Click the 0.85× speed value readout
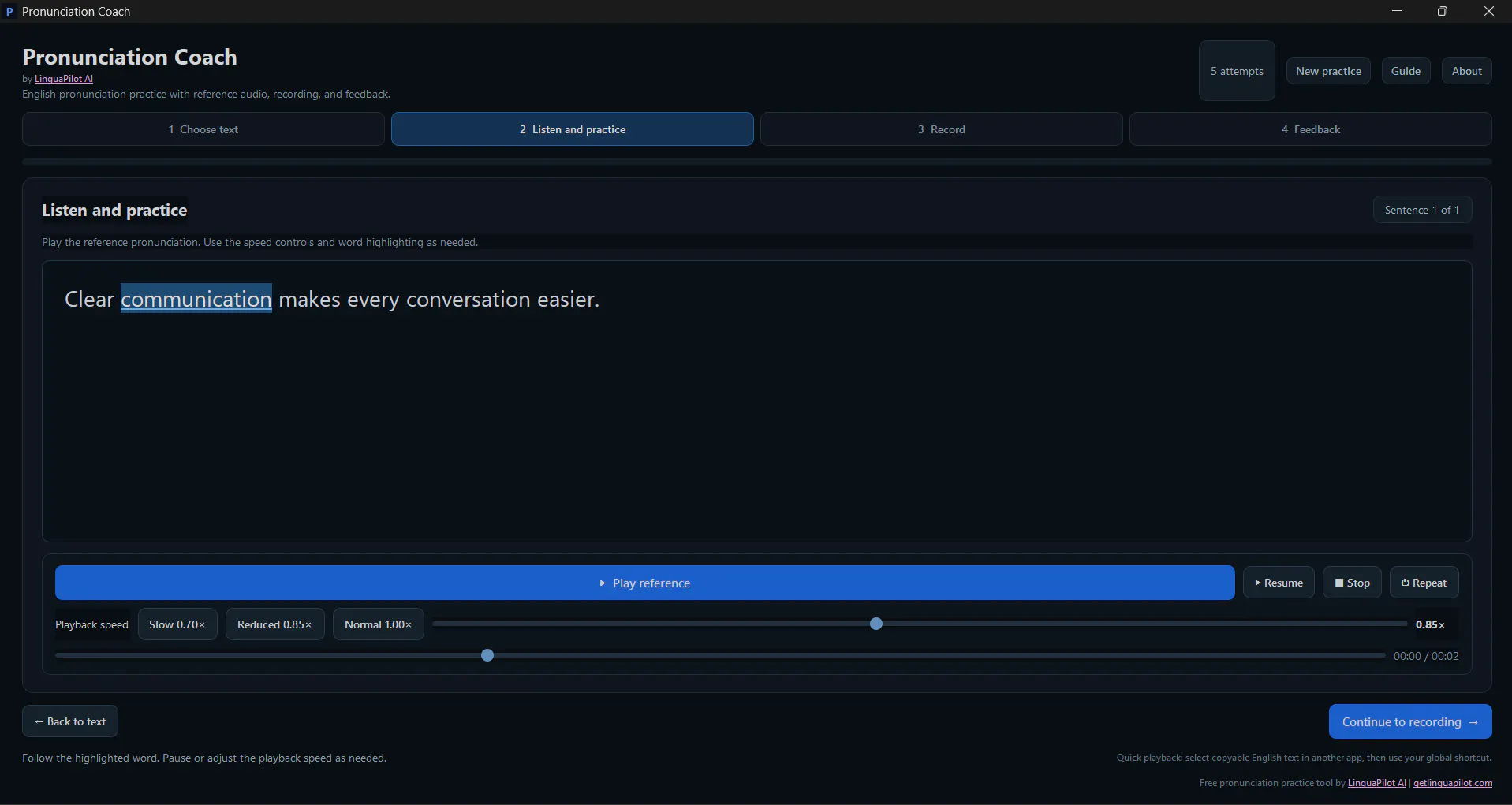 1430,624
